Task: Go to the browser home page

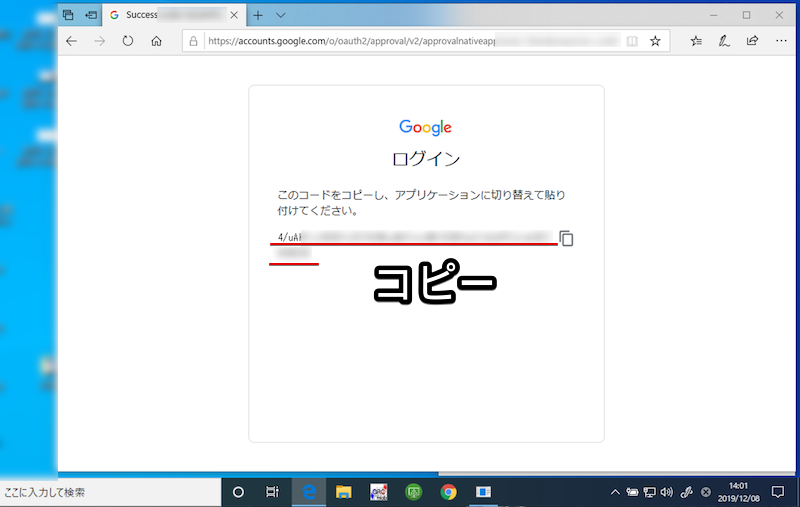Action: (x=156, y=41)
